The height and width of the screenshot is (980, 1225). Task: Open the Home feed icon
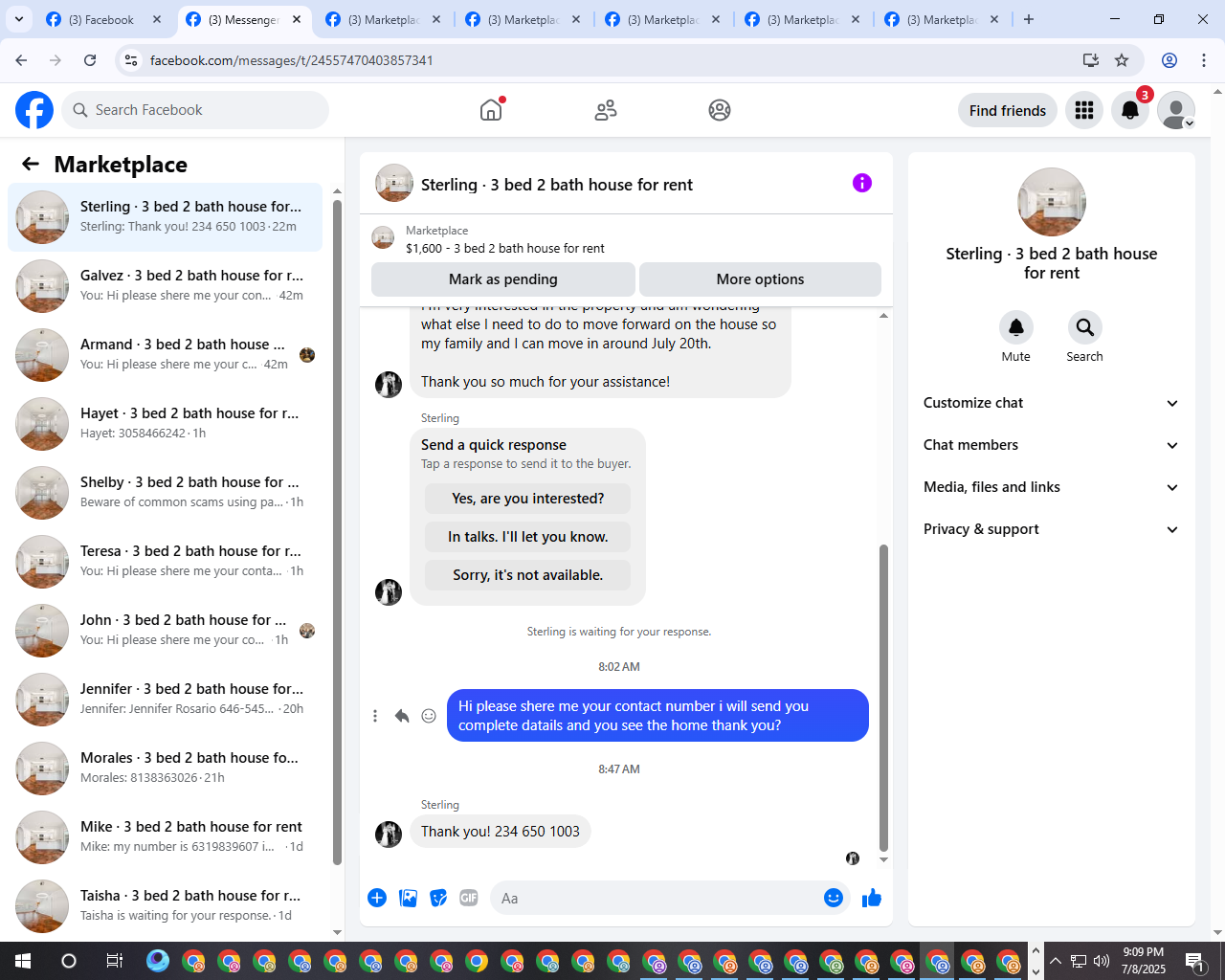491,110
